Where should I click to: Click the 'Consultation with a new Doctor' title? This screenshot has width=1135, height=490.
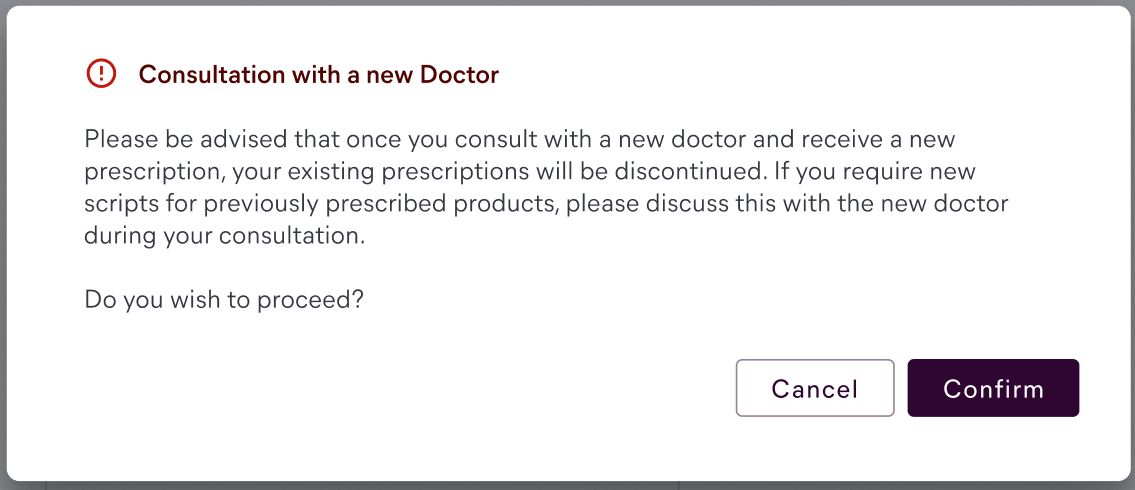click(318, 74)
